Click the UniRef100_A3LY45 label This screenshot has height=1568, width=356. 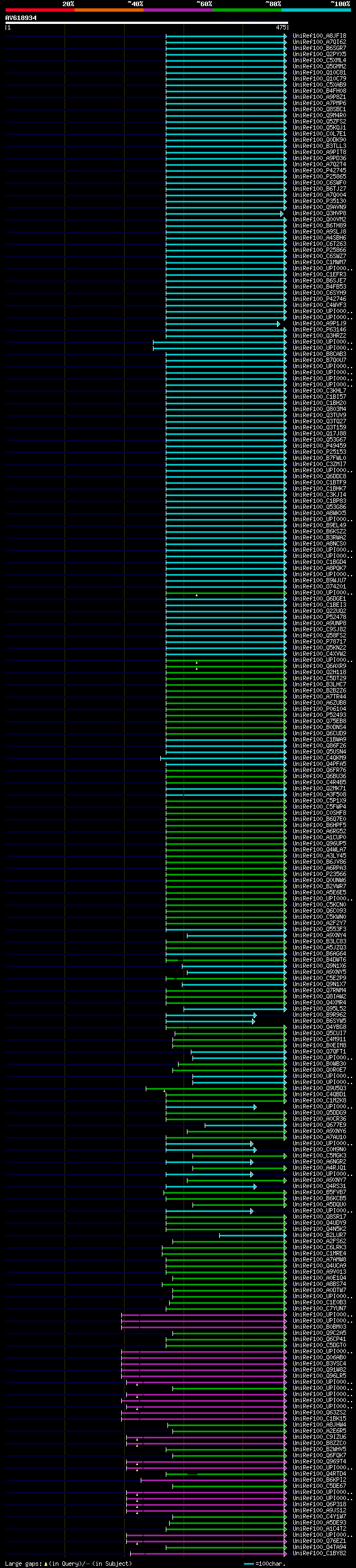[x=319, y=856]
